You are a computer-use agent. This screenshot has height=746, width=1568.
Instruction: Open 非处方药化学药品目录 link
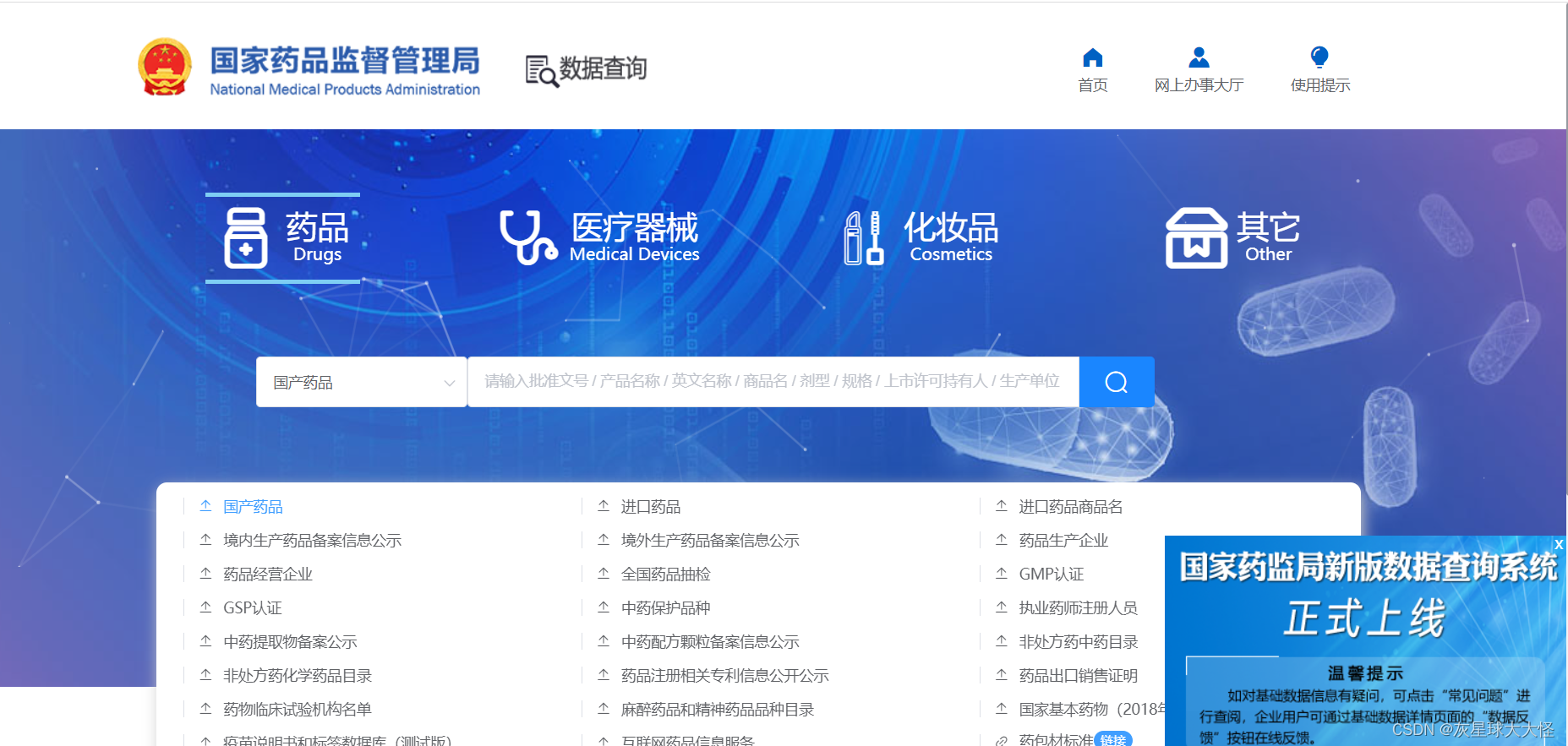click(298, 676)
